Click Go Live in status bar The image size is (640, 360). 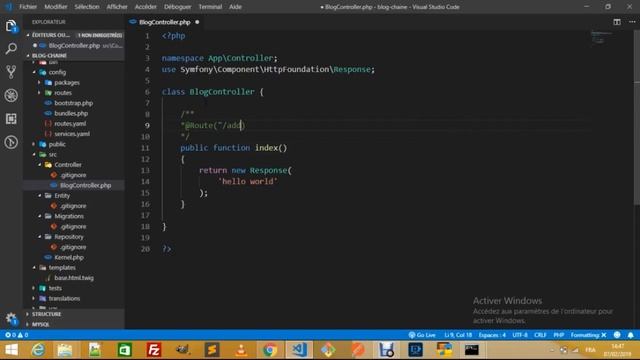point(422,335)
